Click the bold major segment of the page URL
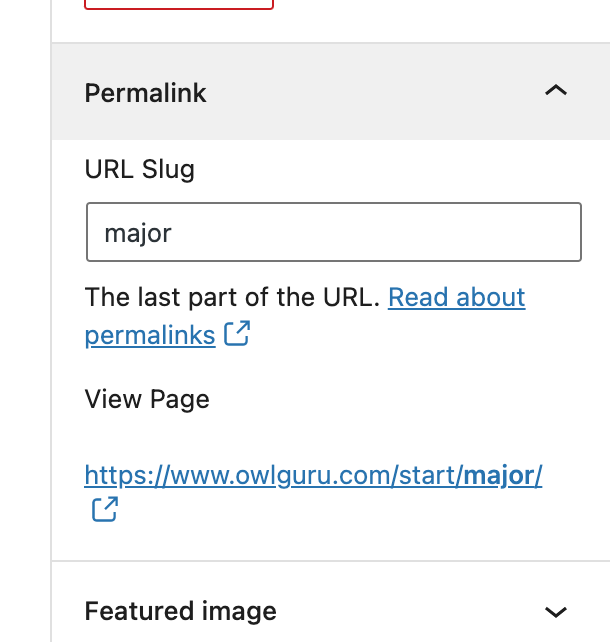Viewport: 610px width, 642px height. (x=503, y=475)
